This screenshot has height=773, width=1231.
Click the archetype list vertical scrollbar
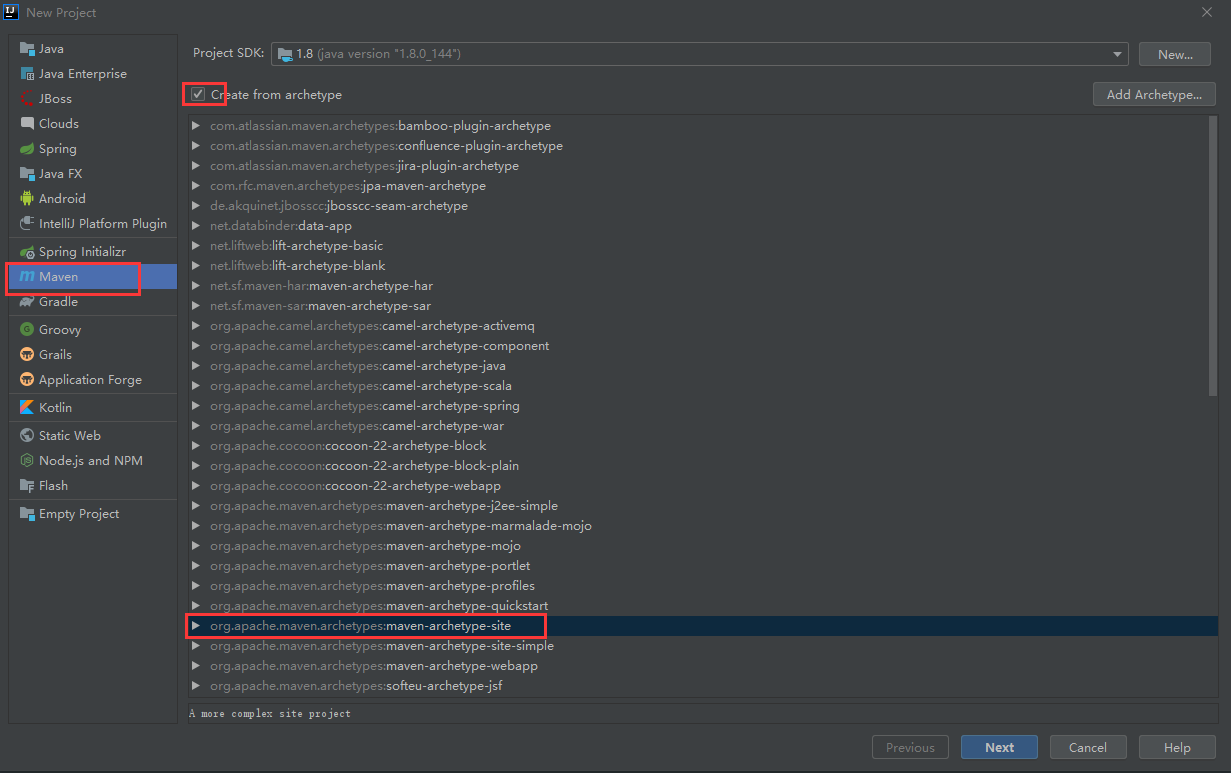pos(1213,256)
